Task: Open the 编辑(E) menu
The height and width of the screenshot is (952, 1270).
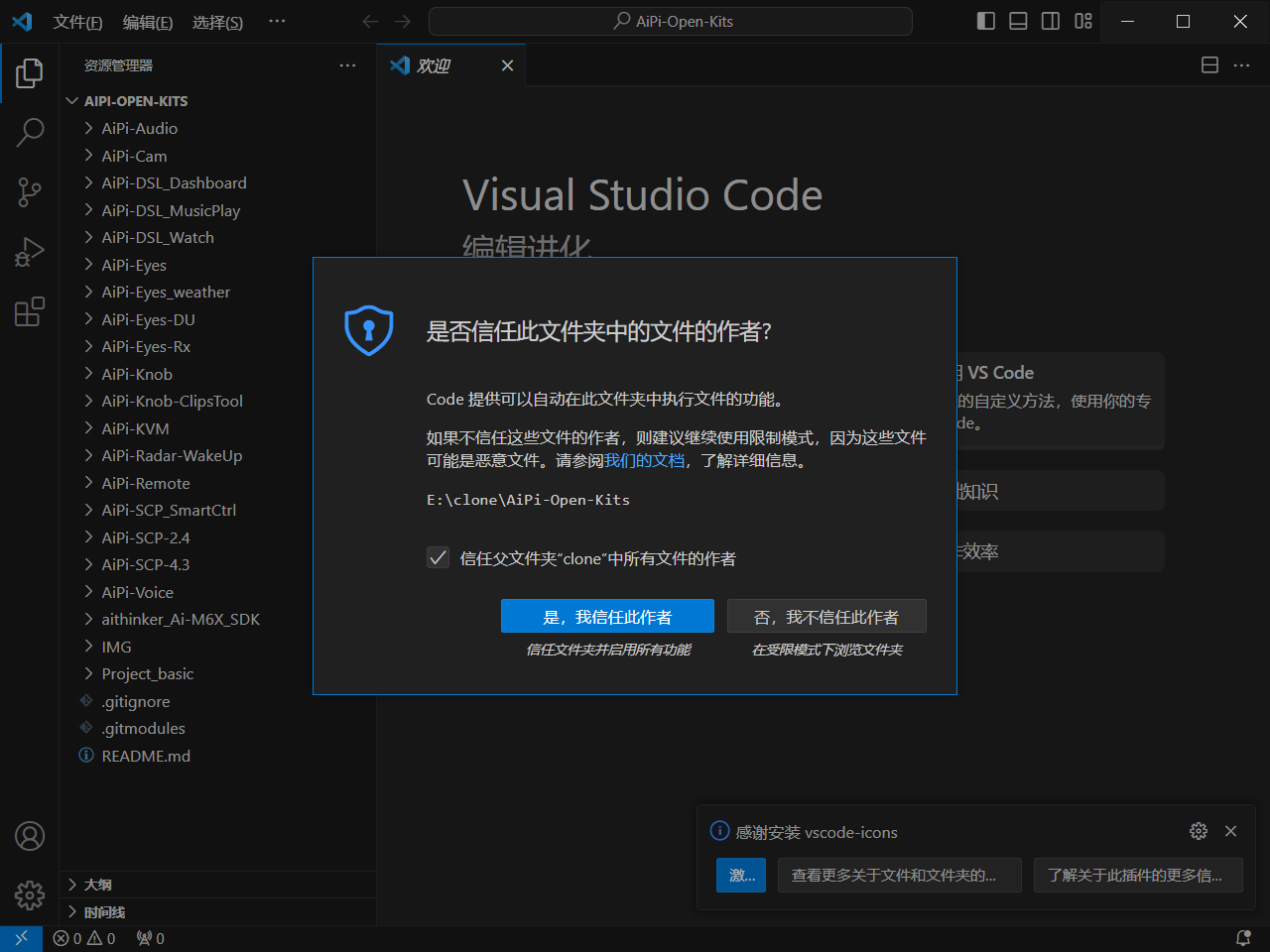Action: pos(148,22)
